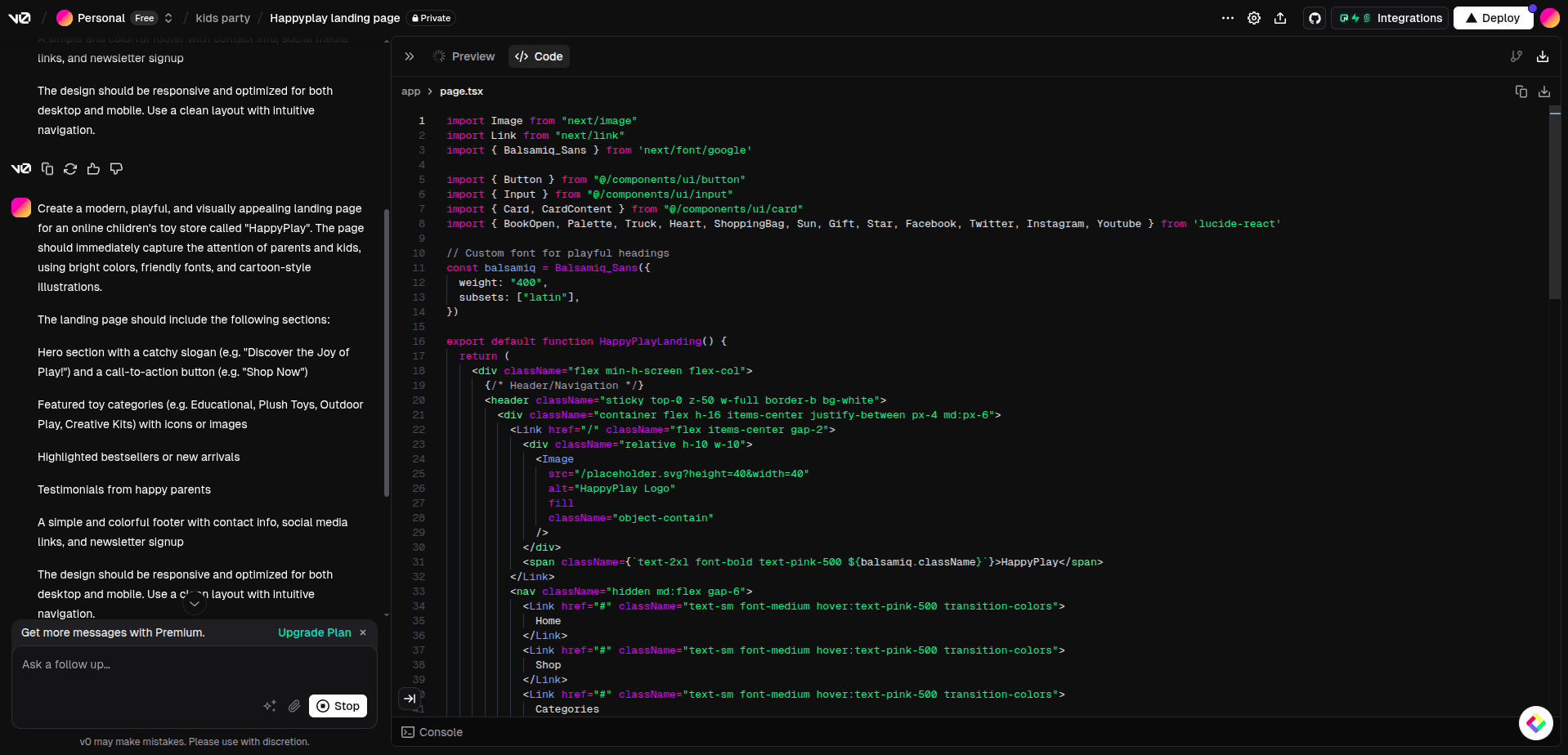
Task: Open the settings gear icon
Action: tap(1254, 18)
